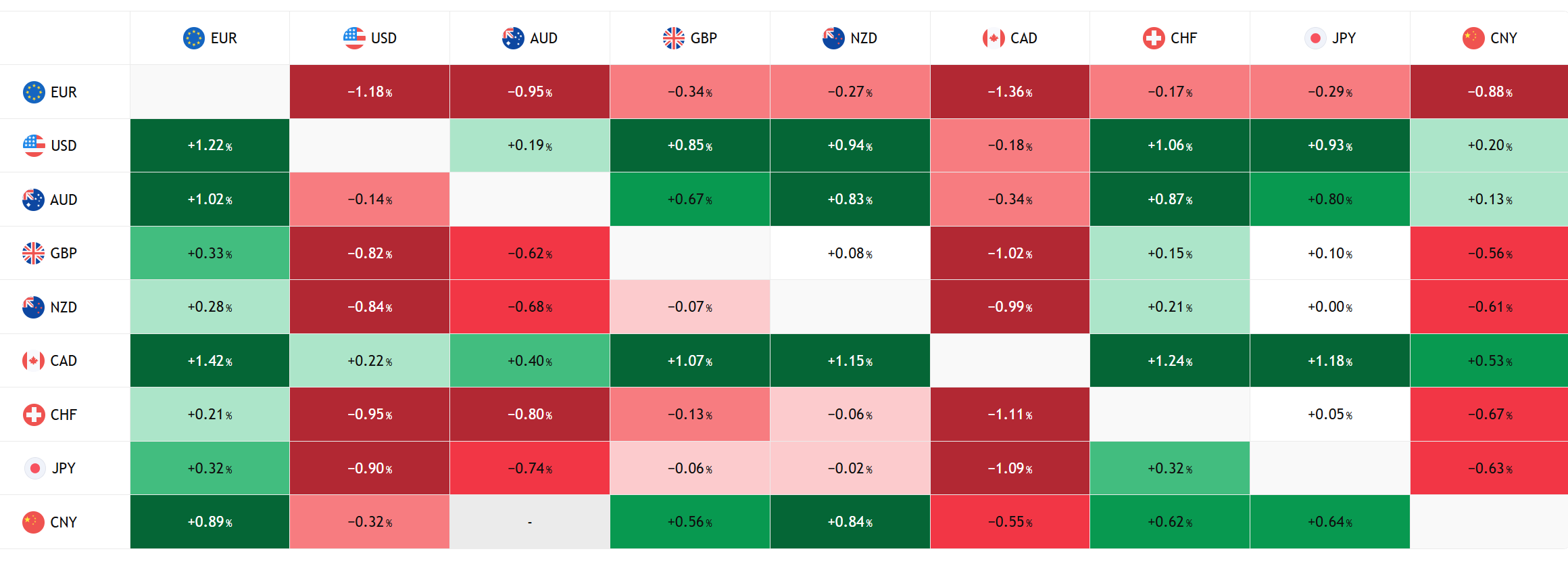This screenshot has width=1568, height=564.
Task: Click the GBP Union Jack icon in the row labels
Action: click(33, 253)
